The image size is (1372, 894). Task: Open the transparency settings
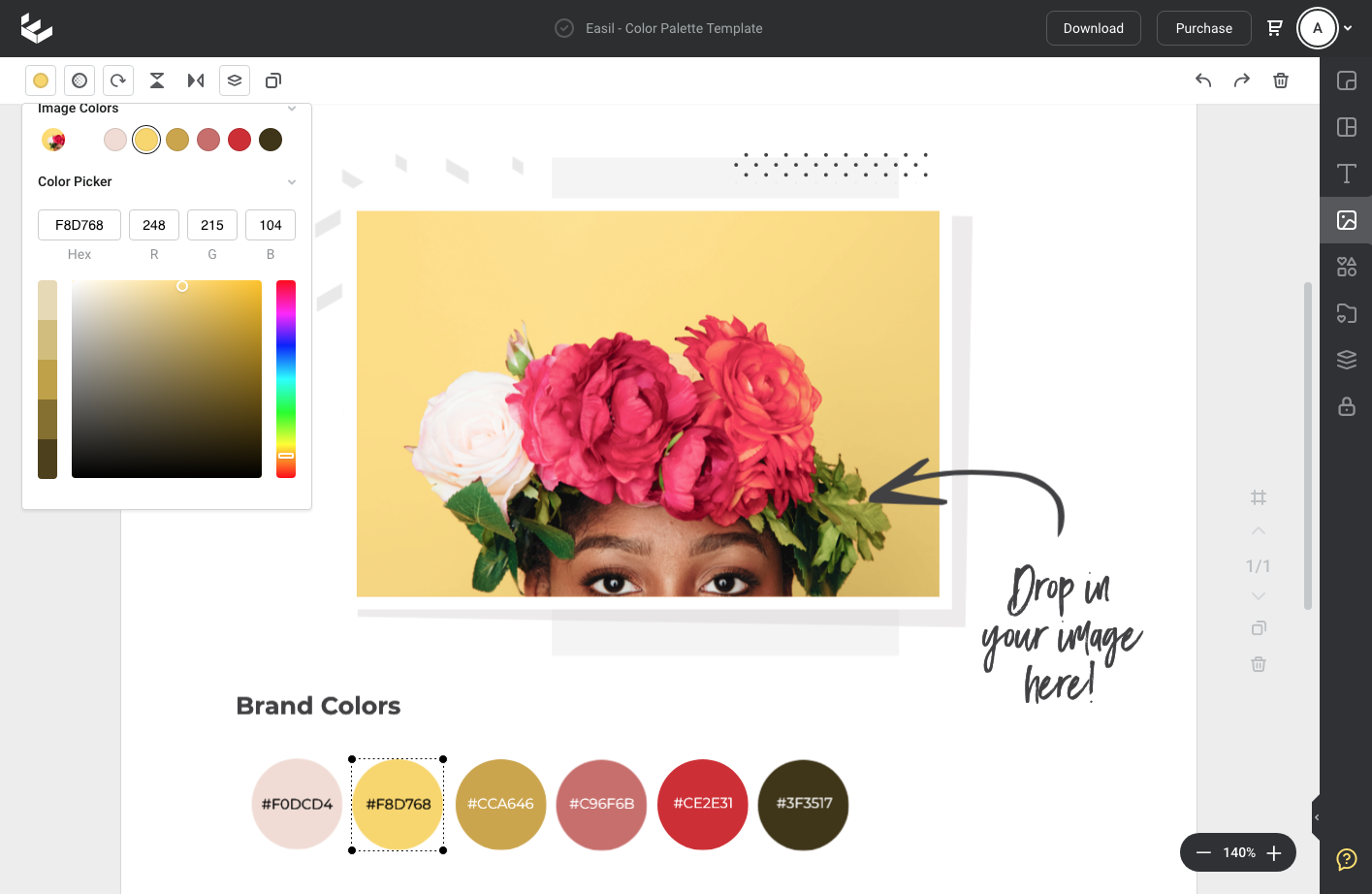pyautogui.click(x=79, y=80)
